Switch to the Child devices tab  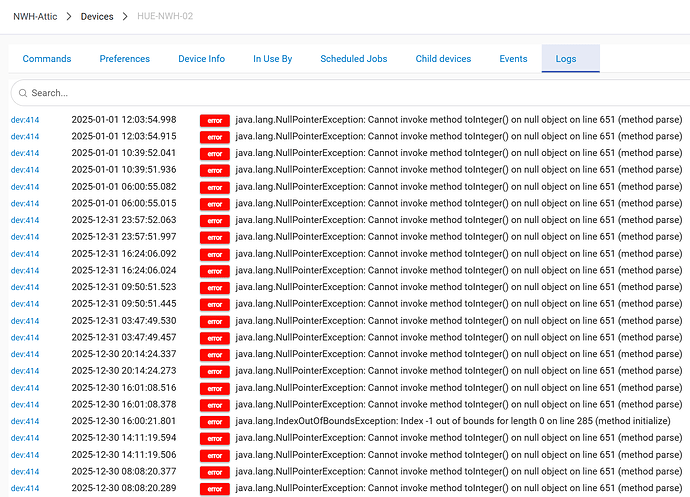443,59
